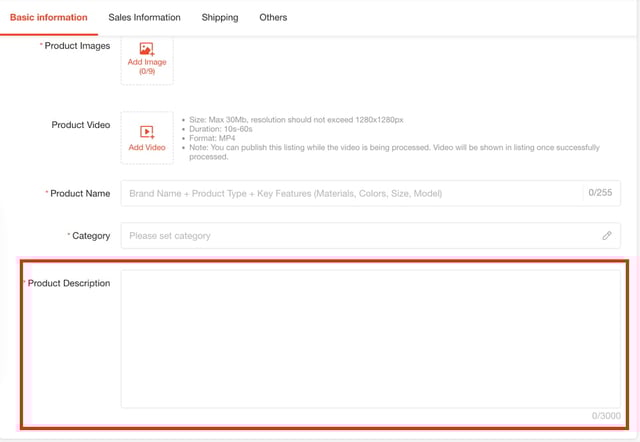
Task: Click inside the Product Description text area
Action: coord(370,338)
